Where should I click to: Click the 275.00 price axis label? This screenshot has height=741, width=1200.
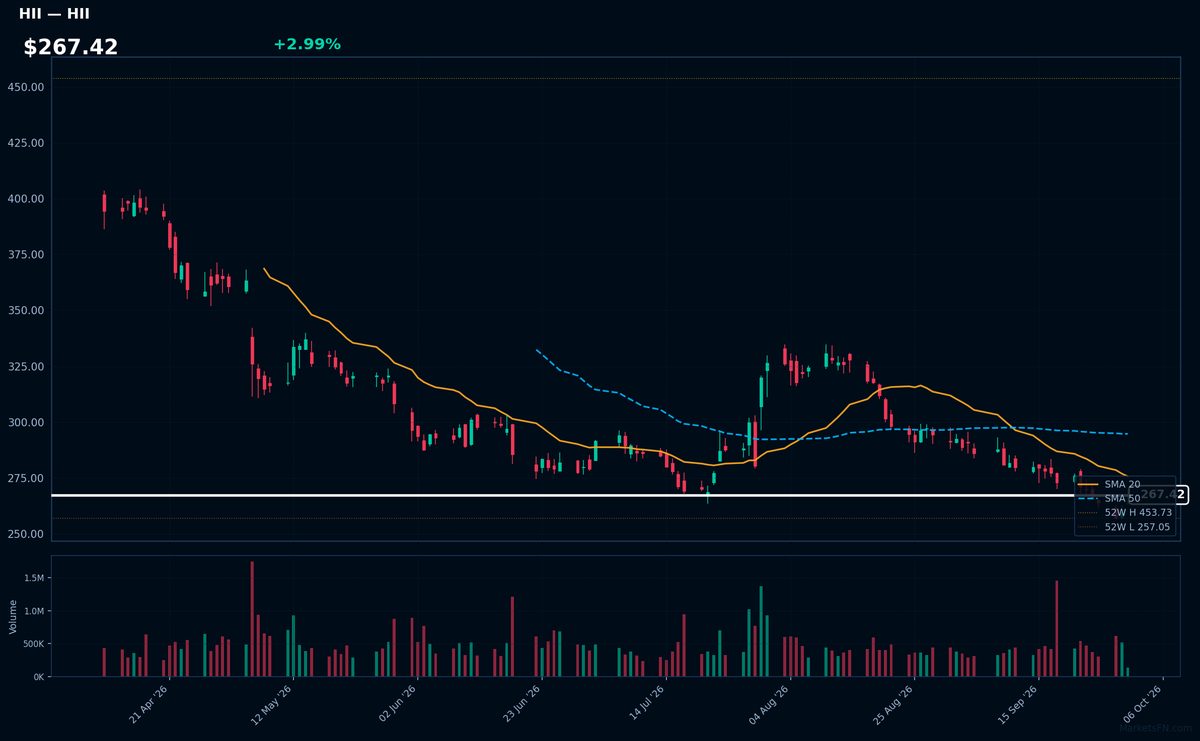(25, 479)
